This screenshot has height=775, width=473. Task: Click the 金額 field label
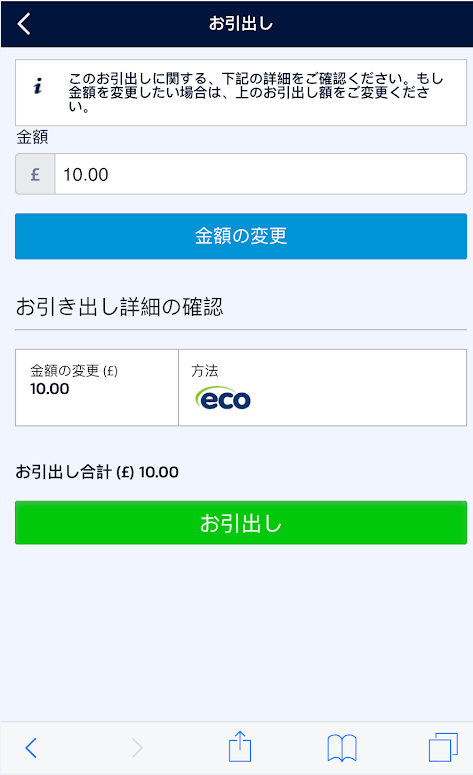click(x=32, y=137)
